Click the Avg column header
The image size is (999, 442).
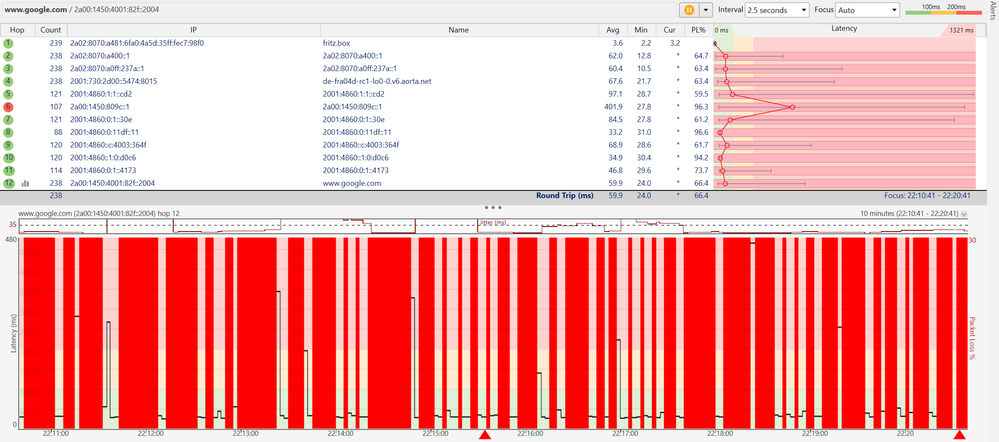613,29
